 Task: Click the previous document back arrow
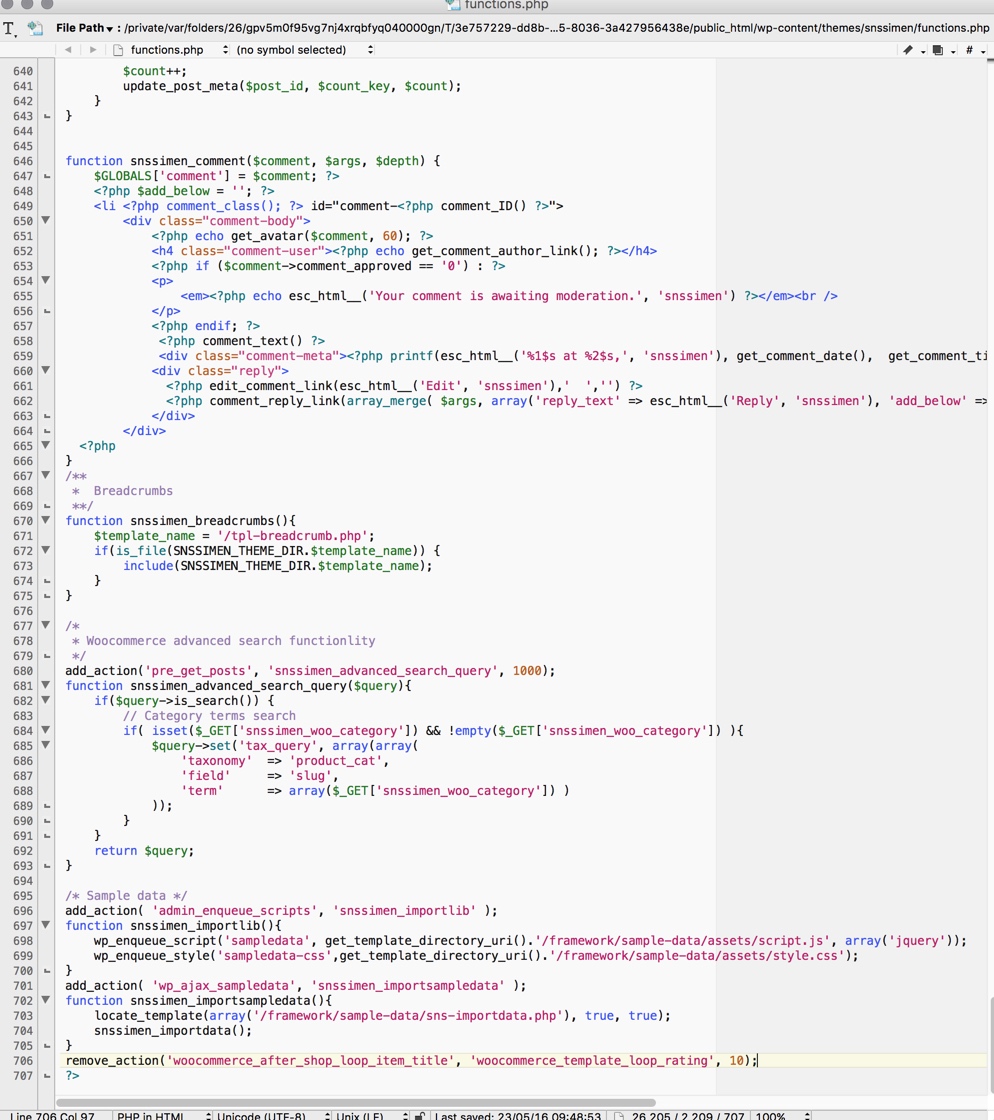pyautogui.click(x=68, y=50)
